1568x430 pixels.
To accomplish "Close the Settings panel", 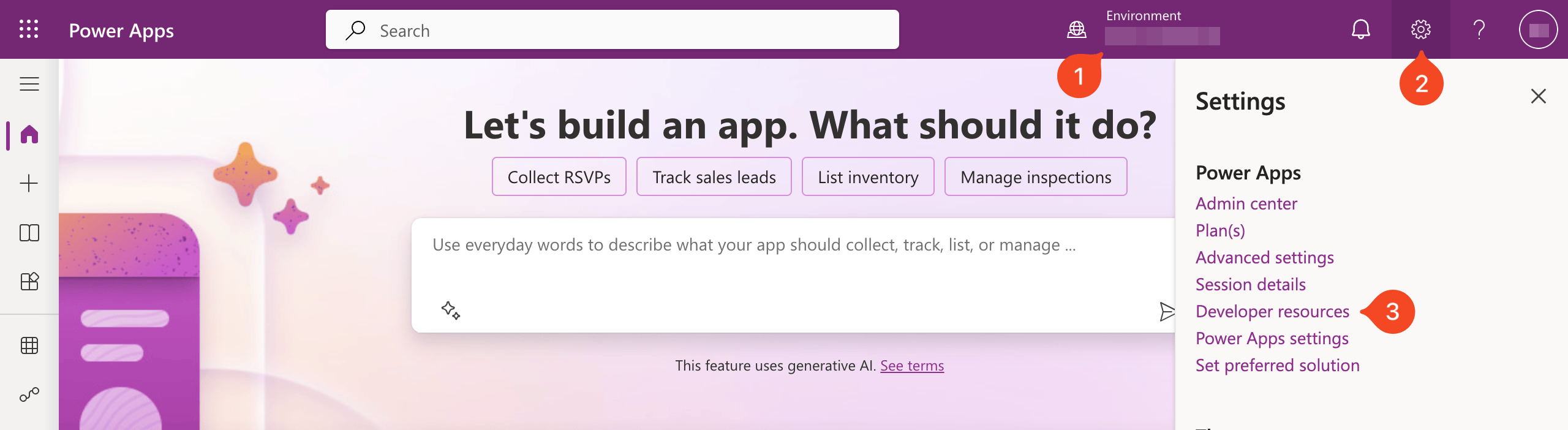I will [1539, 96].
